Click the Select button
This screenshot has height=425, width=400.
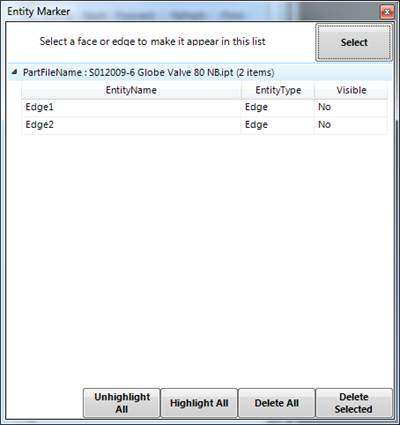click(x=354, y=42)
